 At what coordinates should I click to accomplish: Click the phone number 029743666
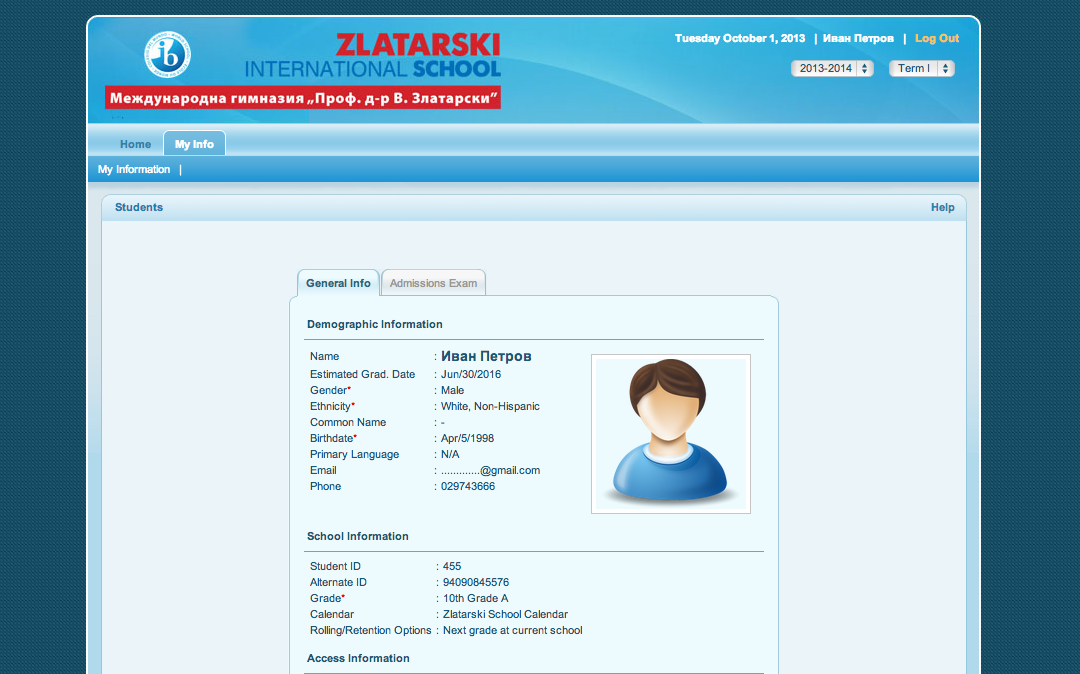point(468,486)
